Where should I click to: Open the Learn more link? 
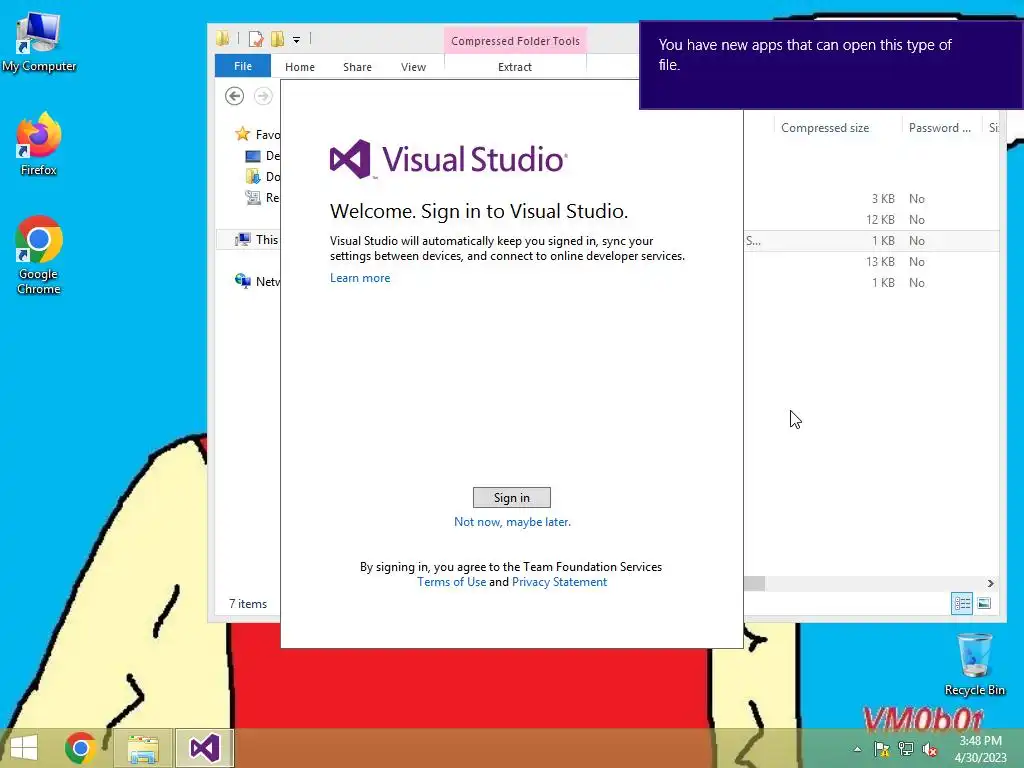(x=360, y=278)
